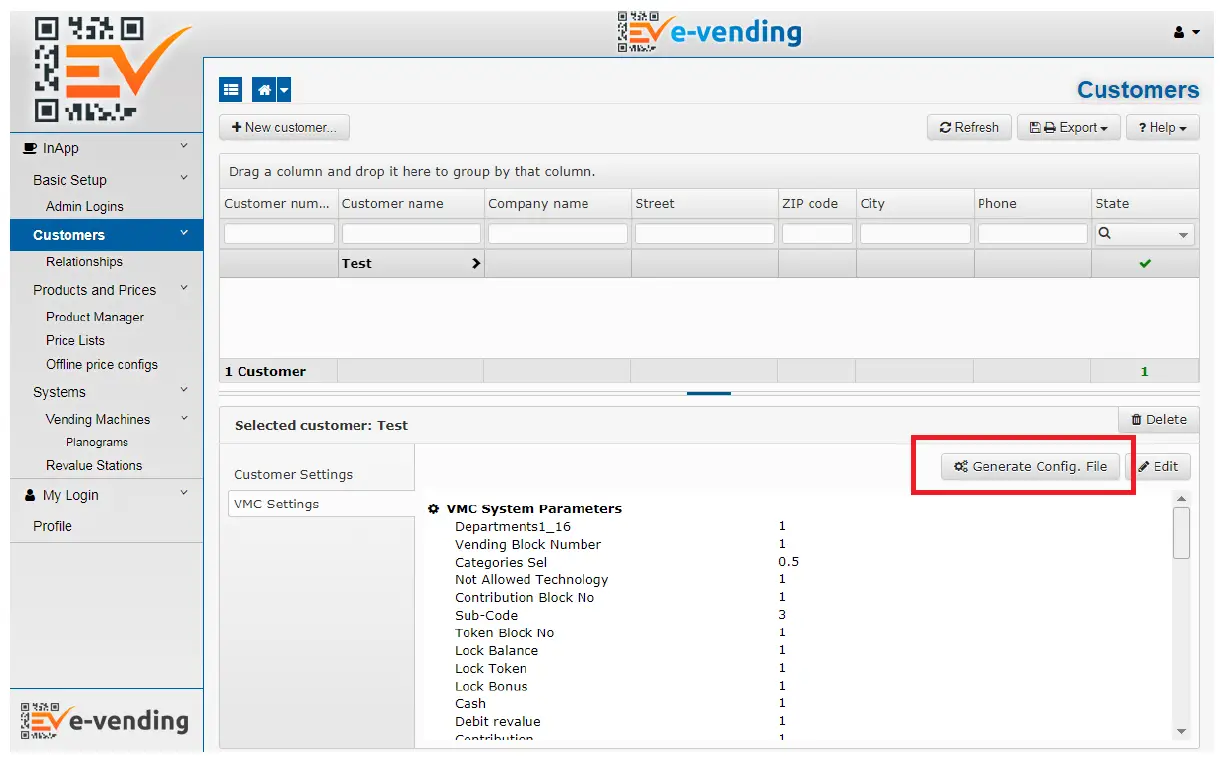Click Generate Config. File button
Screen dimensions: 1222x764
[1030, 467]
